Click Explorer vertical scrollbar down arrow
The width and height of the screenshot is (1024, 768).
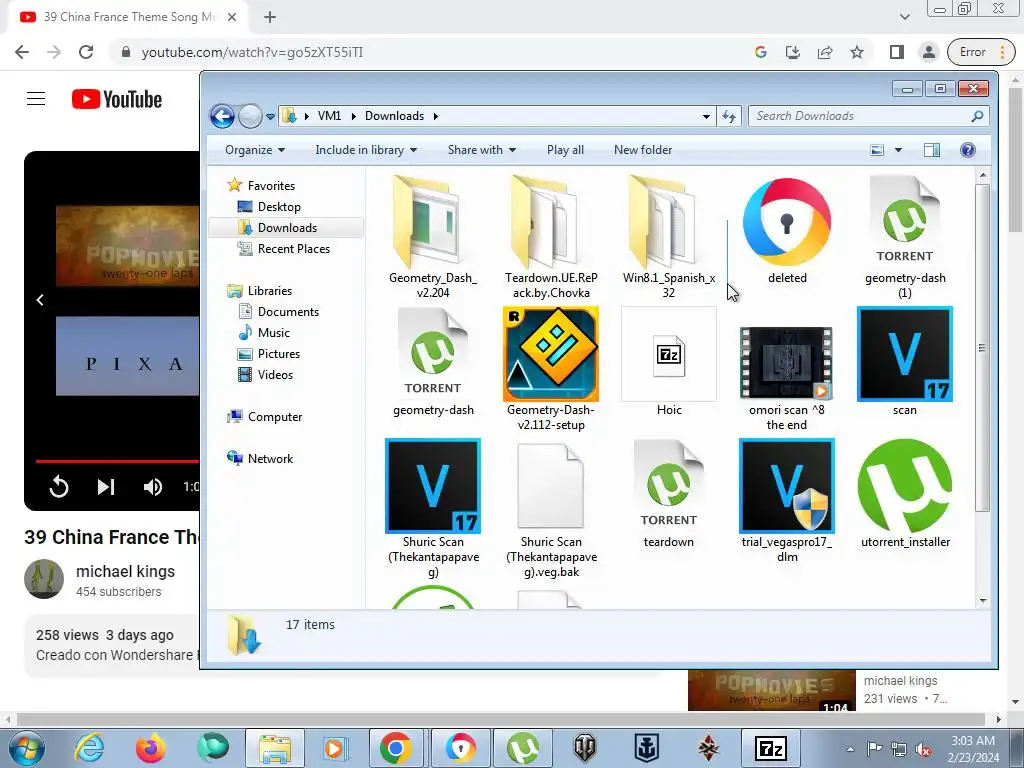click(x=983, y=601)
